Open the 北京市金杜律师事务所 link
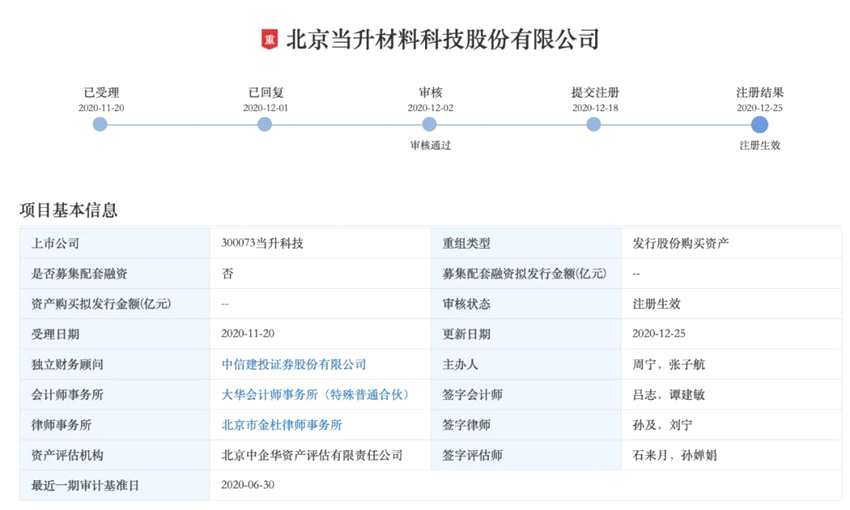Viewport: 850px width, 510px height. click(282, 425)
